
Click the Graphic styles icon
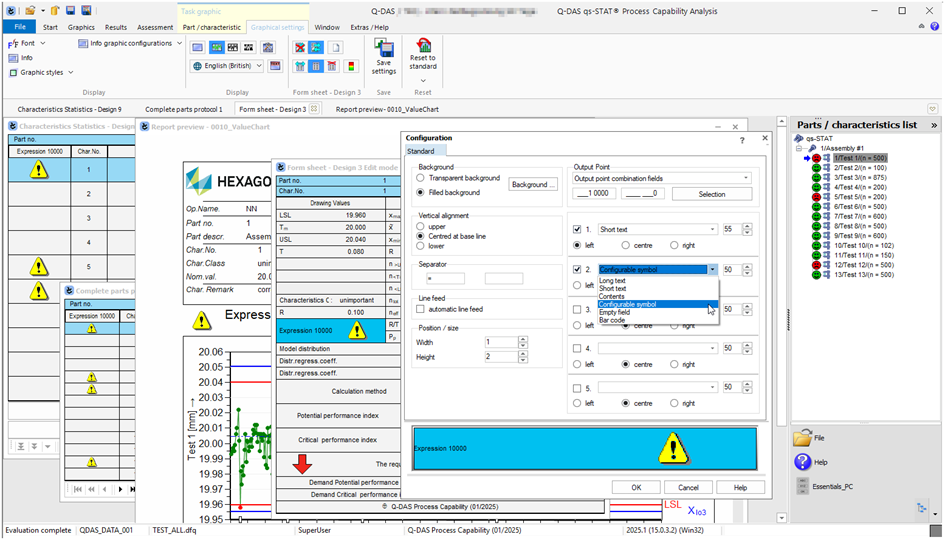[13, 72]
